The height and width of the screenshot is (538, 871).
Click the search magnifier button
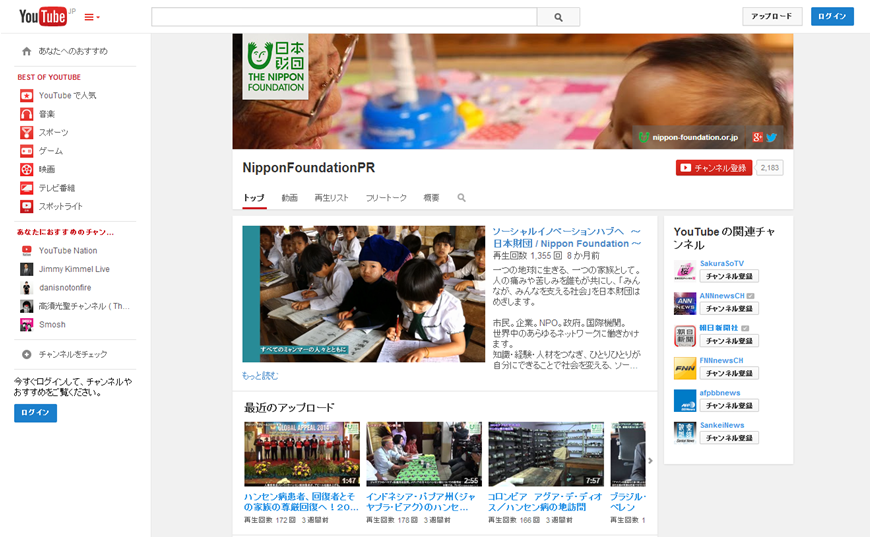click(558, 17)
